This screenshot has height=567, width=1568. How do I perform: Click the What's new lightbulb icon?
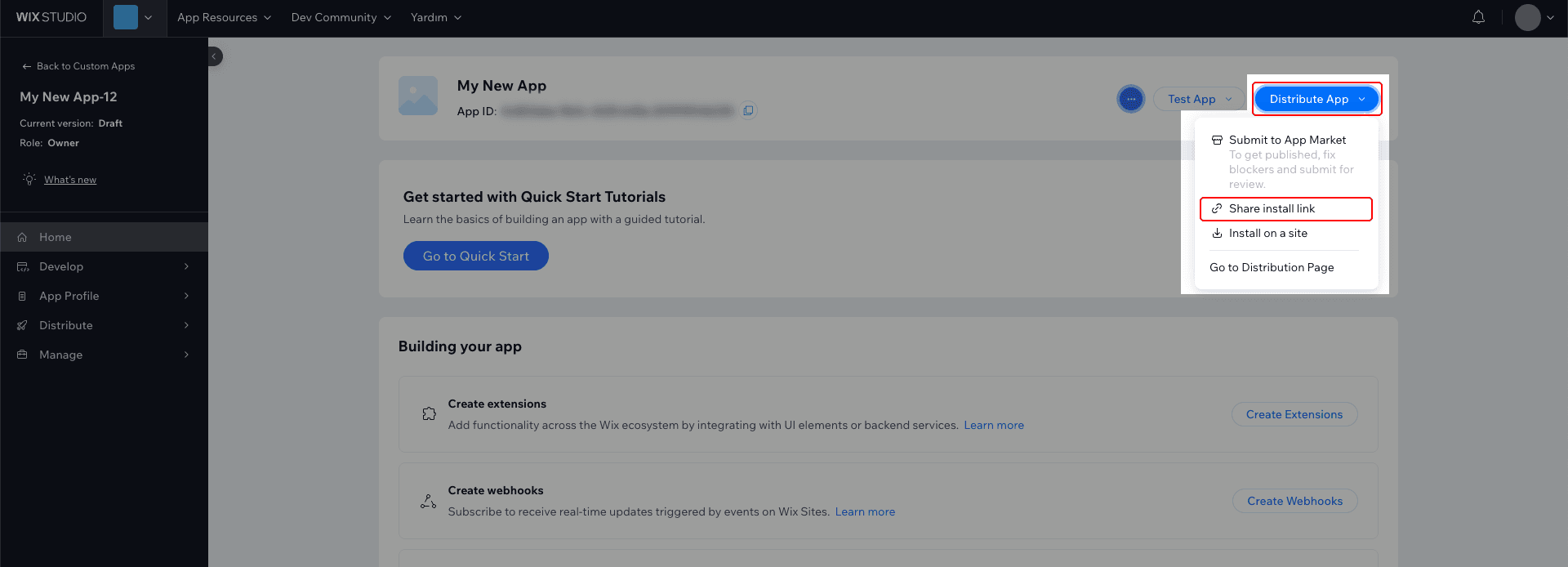click(29, 179)
